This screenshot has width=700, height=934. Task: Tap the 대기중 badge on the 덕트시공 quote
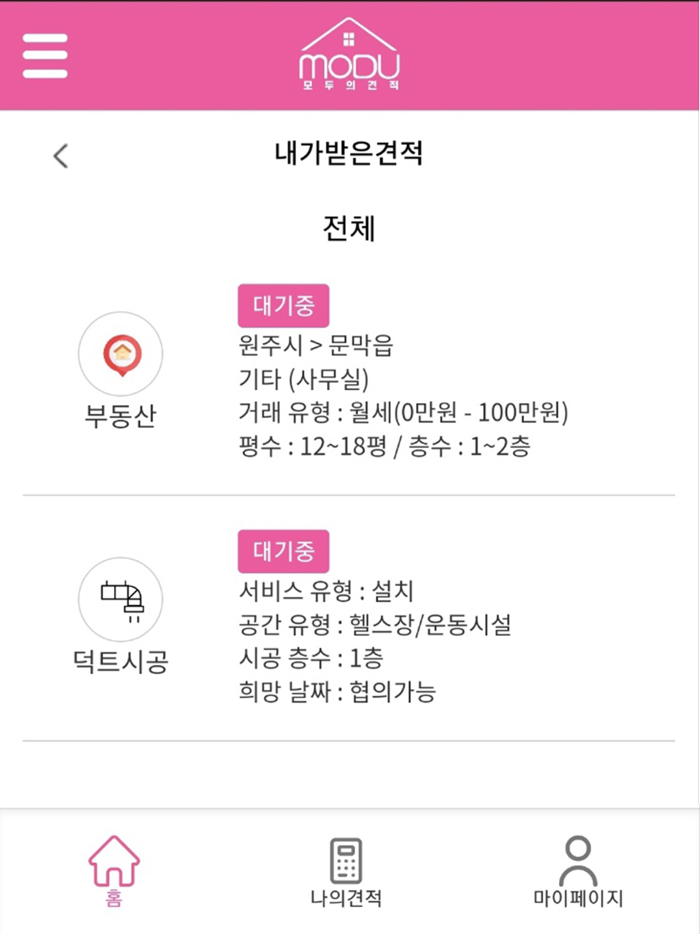[x=283, y=548]
